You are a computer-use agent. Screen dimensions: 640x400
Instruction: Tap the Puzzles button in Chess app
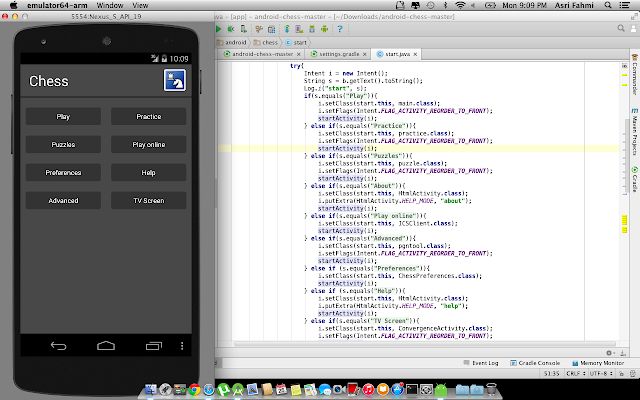point(63,144)
